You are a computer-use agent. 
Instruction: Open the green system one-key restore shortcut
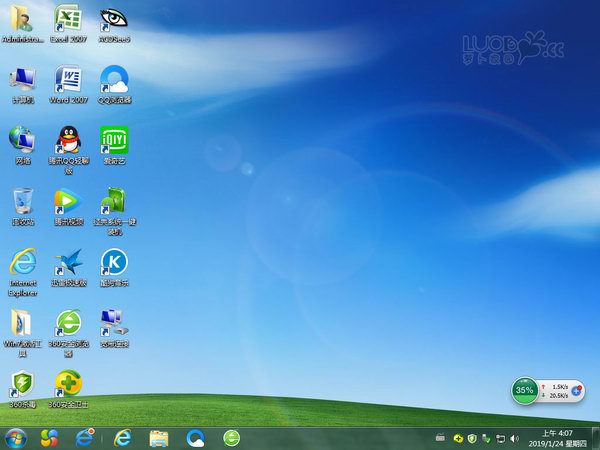(114, 211)
